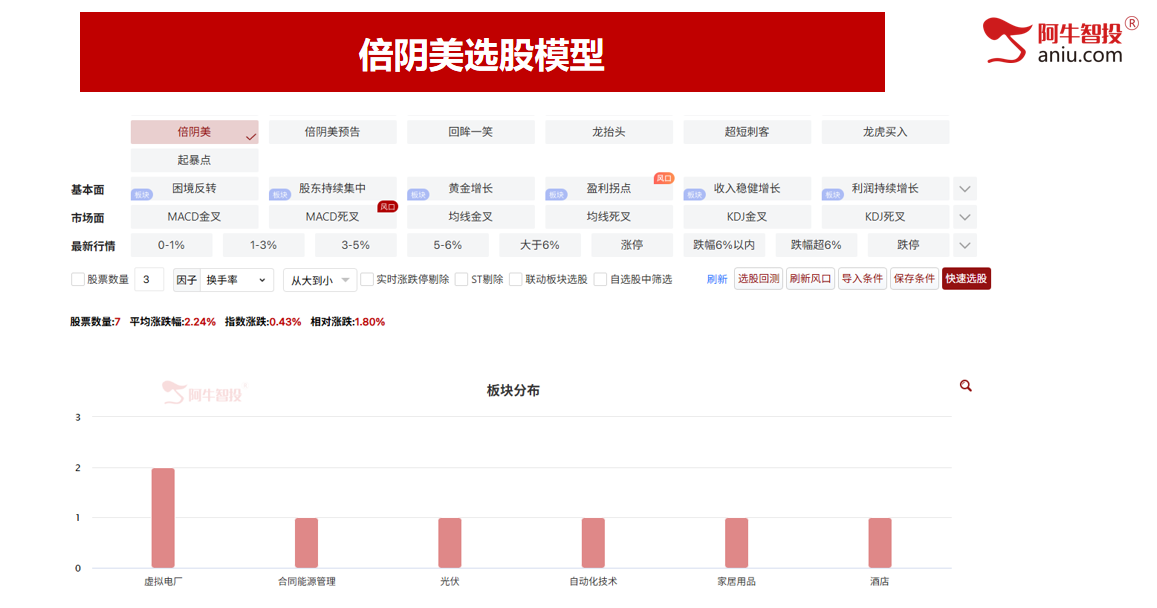Click the 板块 badge on 收入稳健增长
This screenshot has height=608, width=1157.
(x=694, y=195)
